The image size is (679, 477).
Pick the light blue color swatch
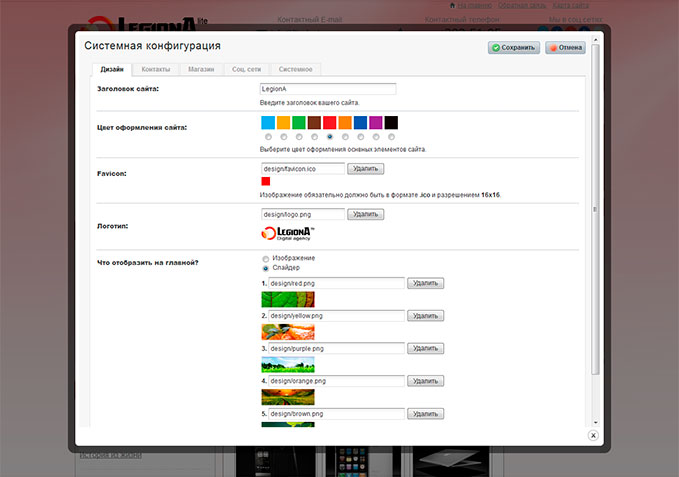[268, 122]
